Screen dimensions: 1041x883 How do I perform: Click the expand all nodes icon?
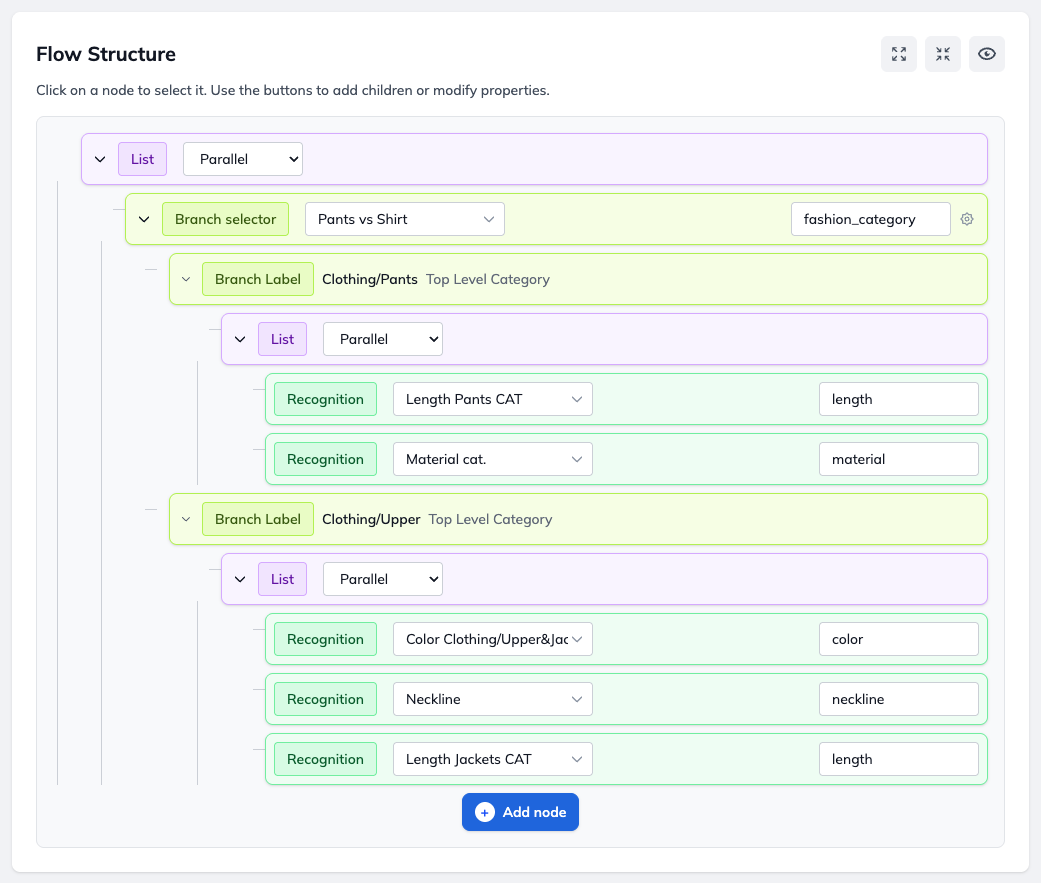(x=898, y=54)
